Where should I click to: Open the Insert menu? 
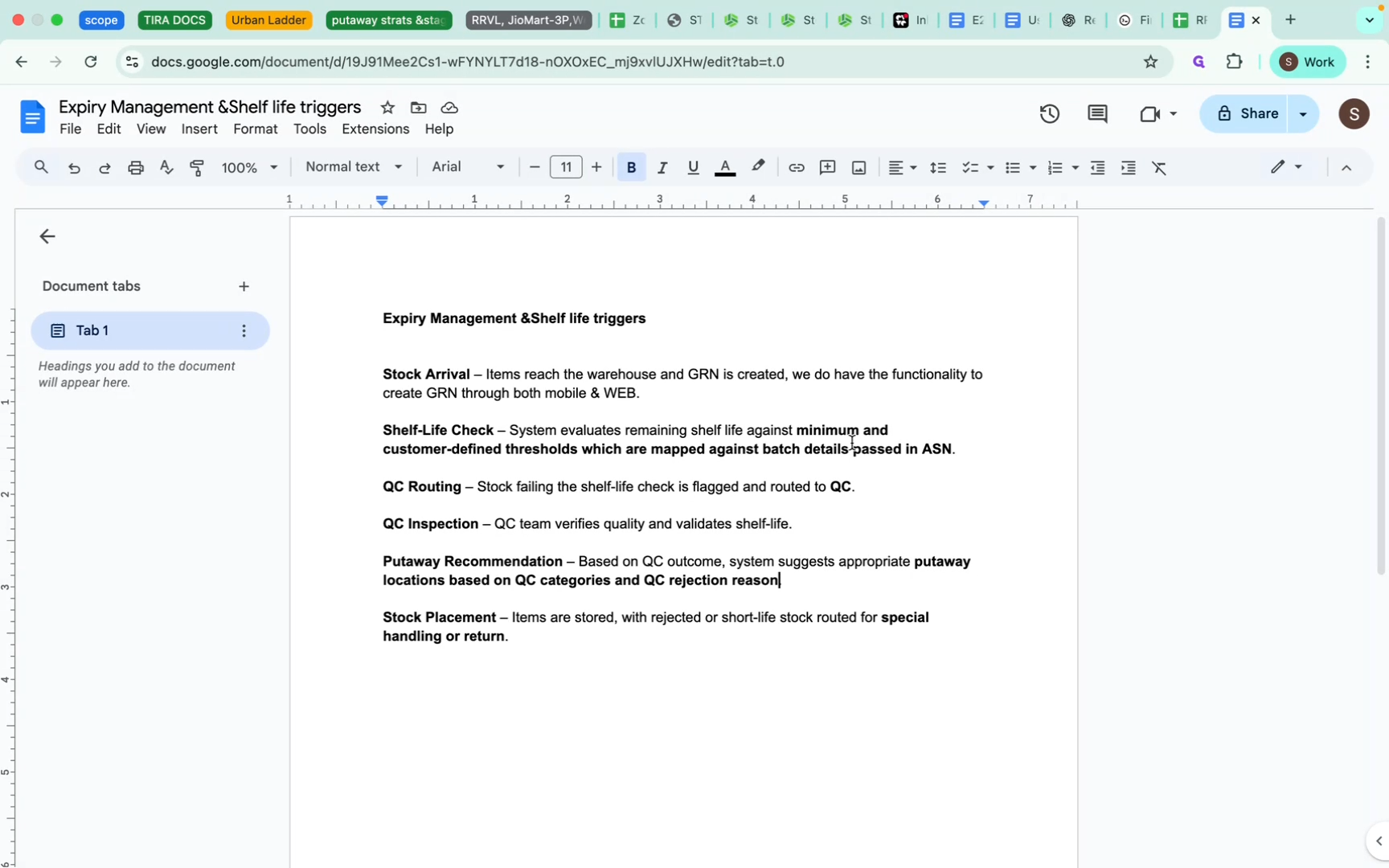point(199,129)
